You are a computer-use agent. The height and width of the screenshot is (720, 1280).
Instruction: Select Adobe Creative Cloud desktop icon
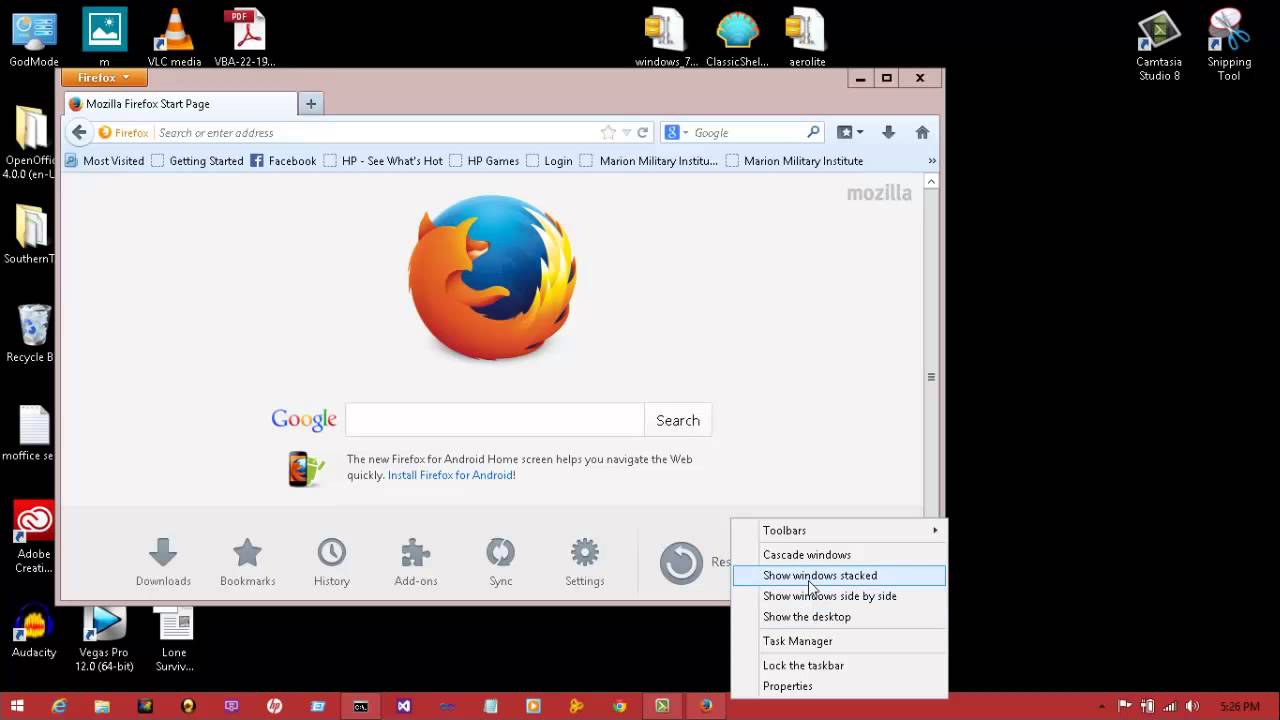coord(34,538)
